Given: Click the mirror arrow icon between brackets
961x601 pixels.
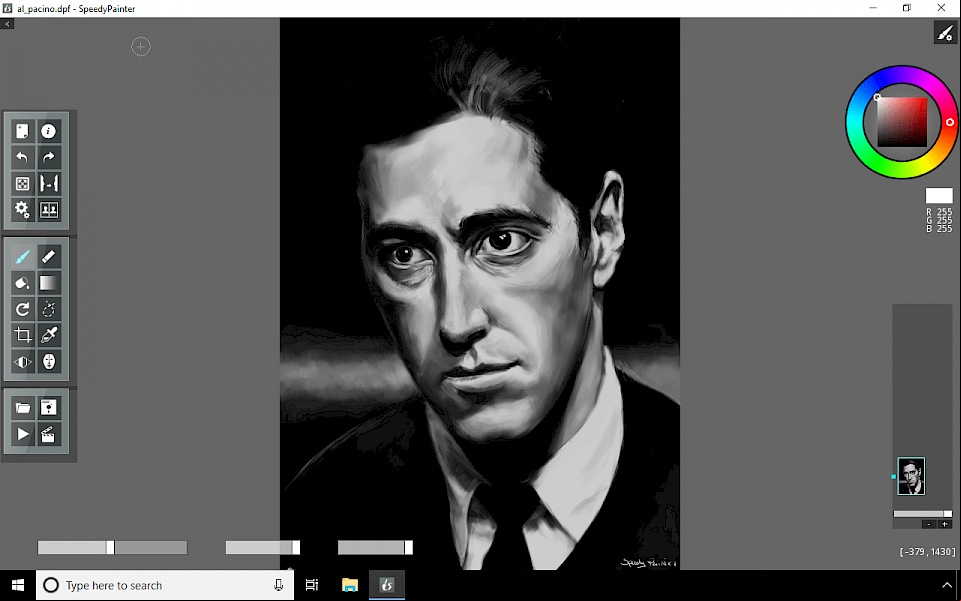Looking at the screenshot, I should coord(48,184).
